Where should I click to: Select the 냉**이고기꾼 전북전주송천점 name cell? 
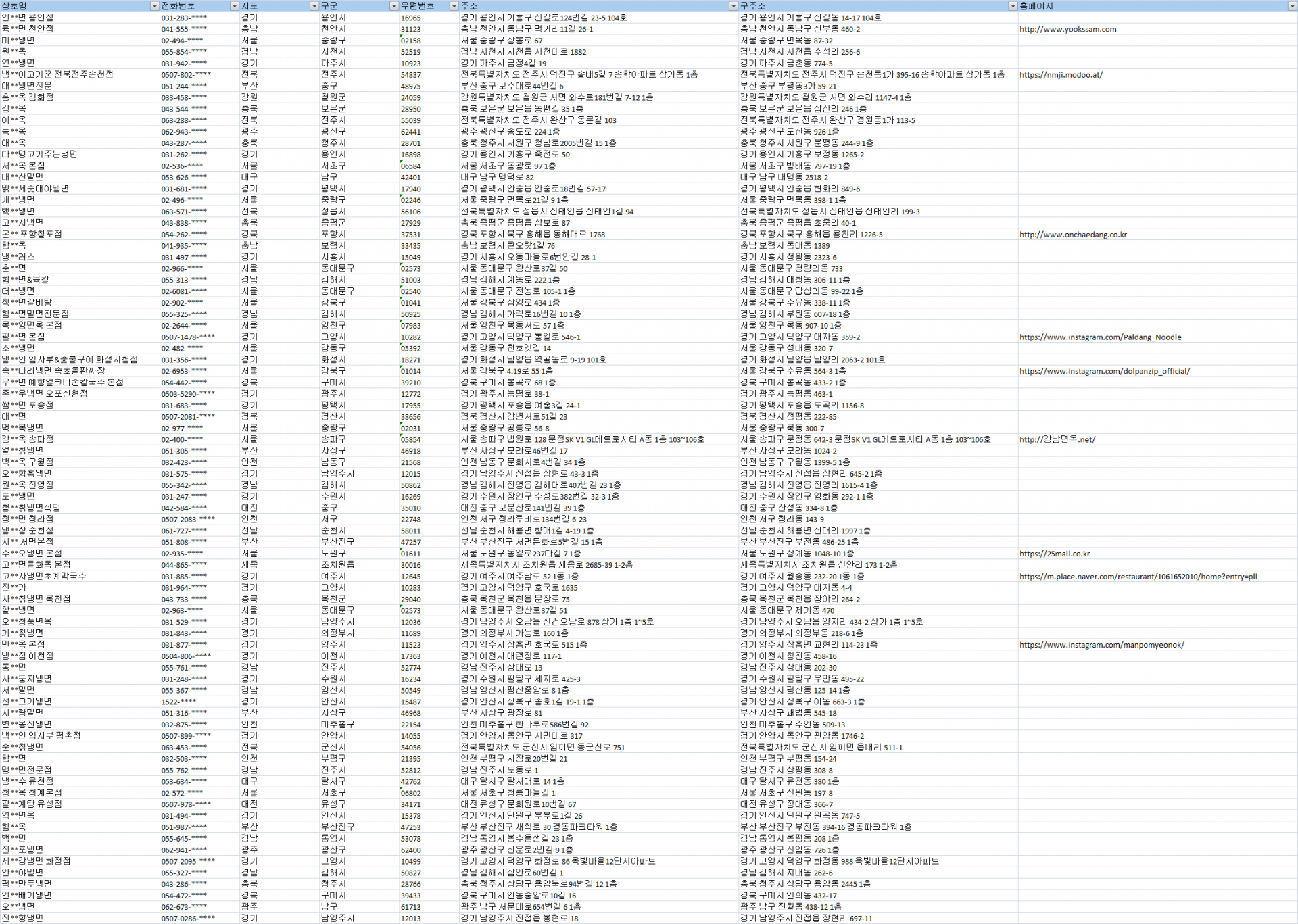[57, 75]
